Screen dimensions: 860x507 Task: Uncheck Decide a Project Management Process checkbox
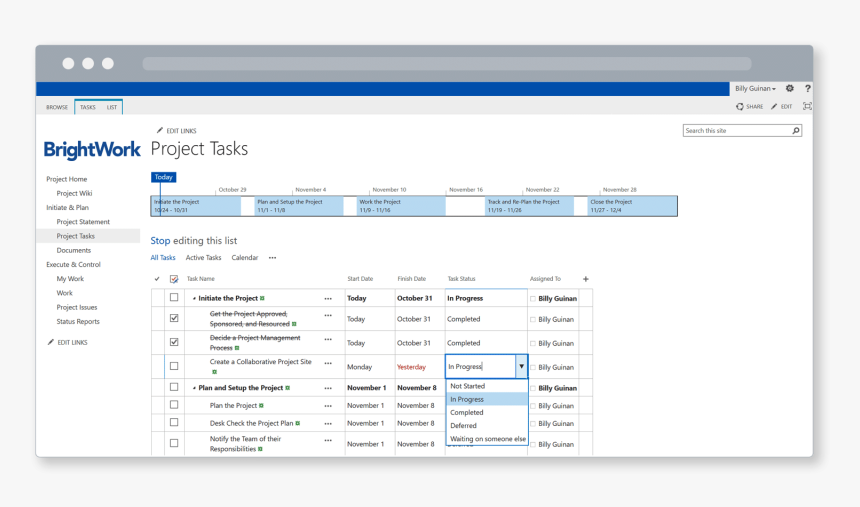coord(174,342)
